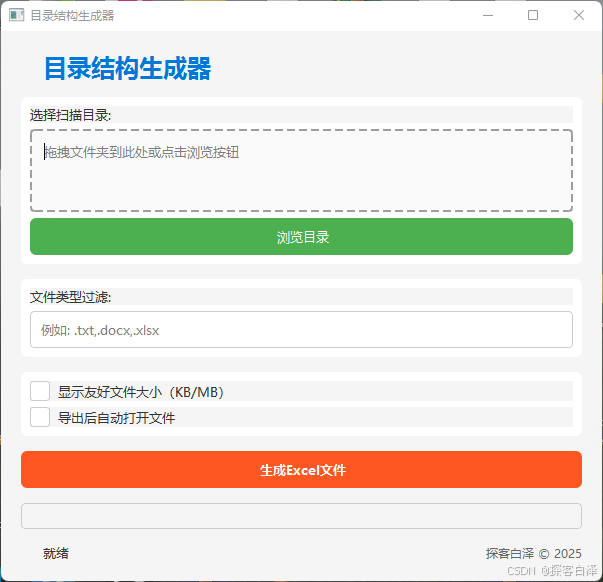603x582 pixels.
Task: Click the progress bar below the Excel button
Action: [x=301, y=516]
